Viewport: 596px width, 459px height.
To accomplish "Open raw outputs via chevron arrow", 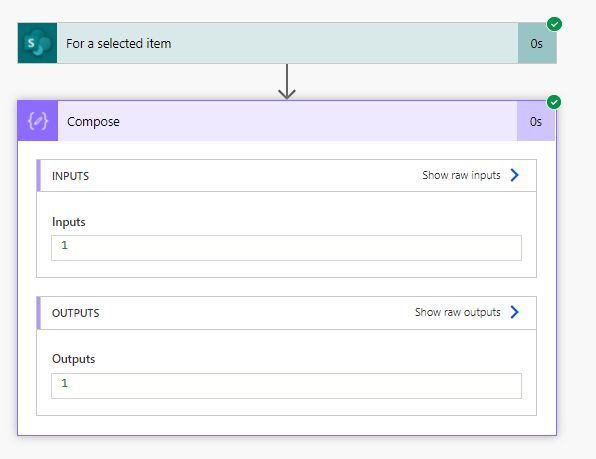I will (x=515, y=312).
